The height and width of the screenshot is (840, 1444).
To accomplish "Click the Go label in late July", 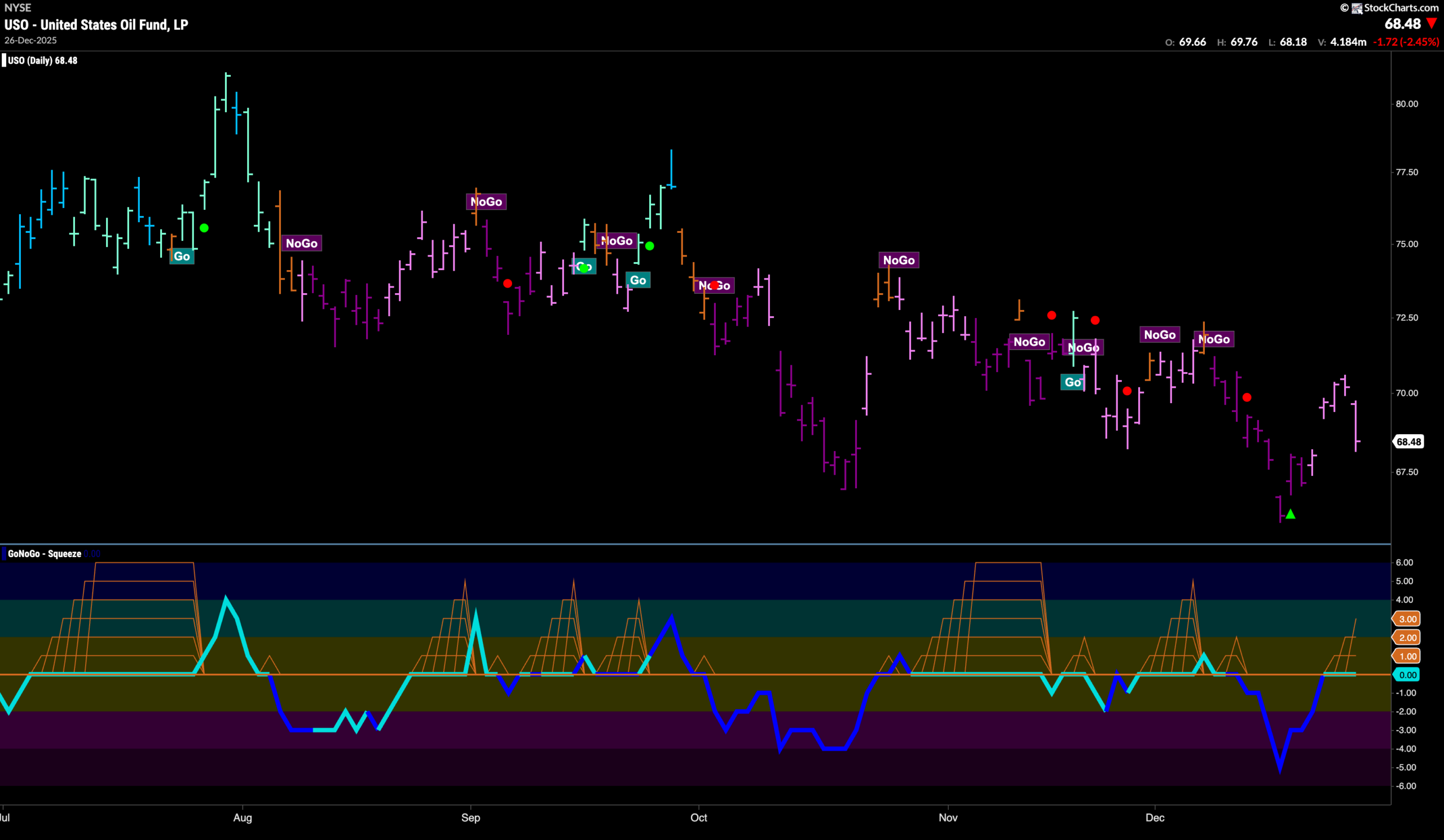I will 182,257.
